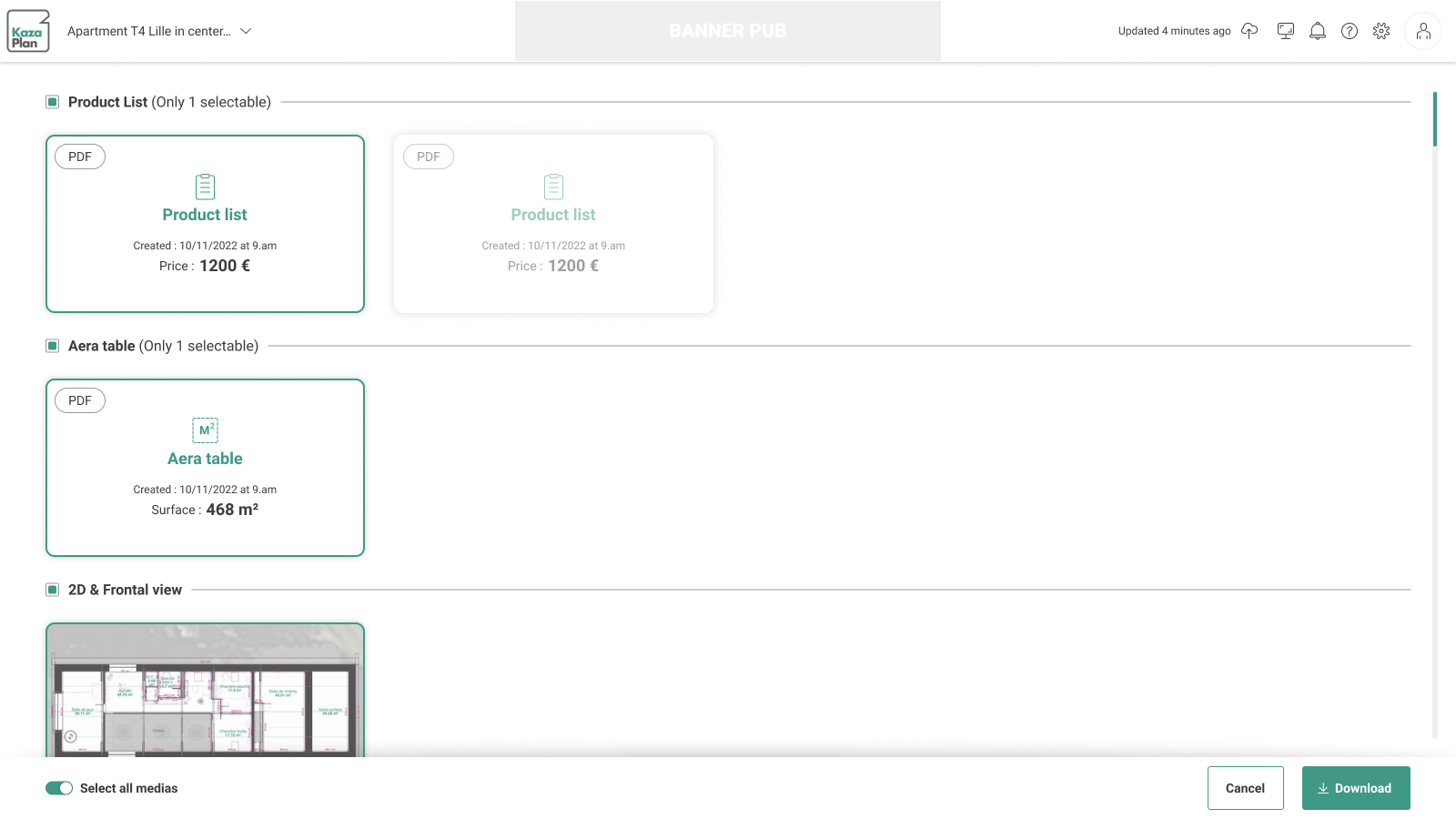Click PDF badge on faded Product list
Image resolution: width=1456 pixels, height=819 pixels.
pos(429,157)
